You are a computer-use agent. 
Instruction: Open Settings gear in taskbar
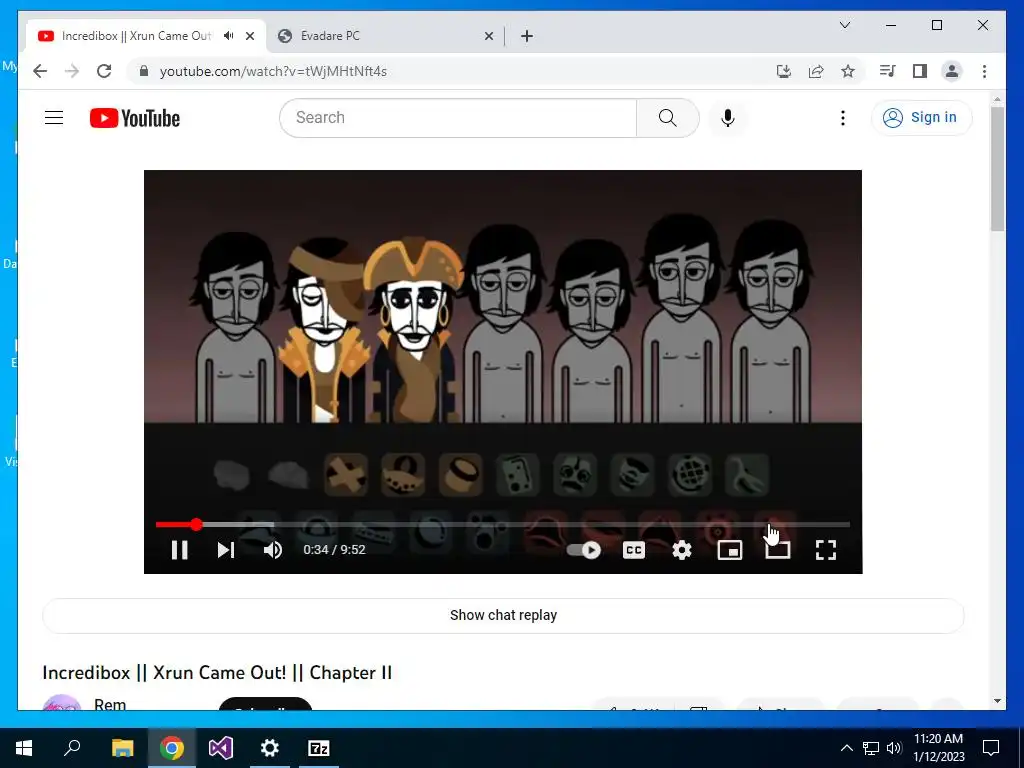tap(270, 748)
